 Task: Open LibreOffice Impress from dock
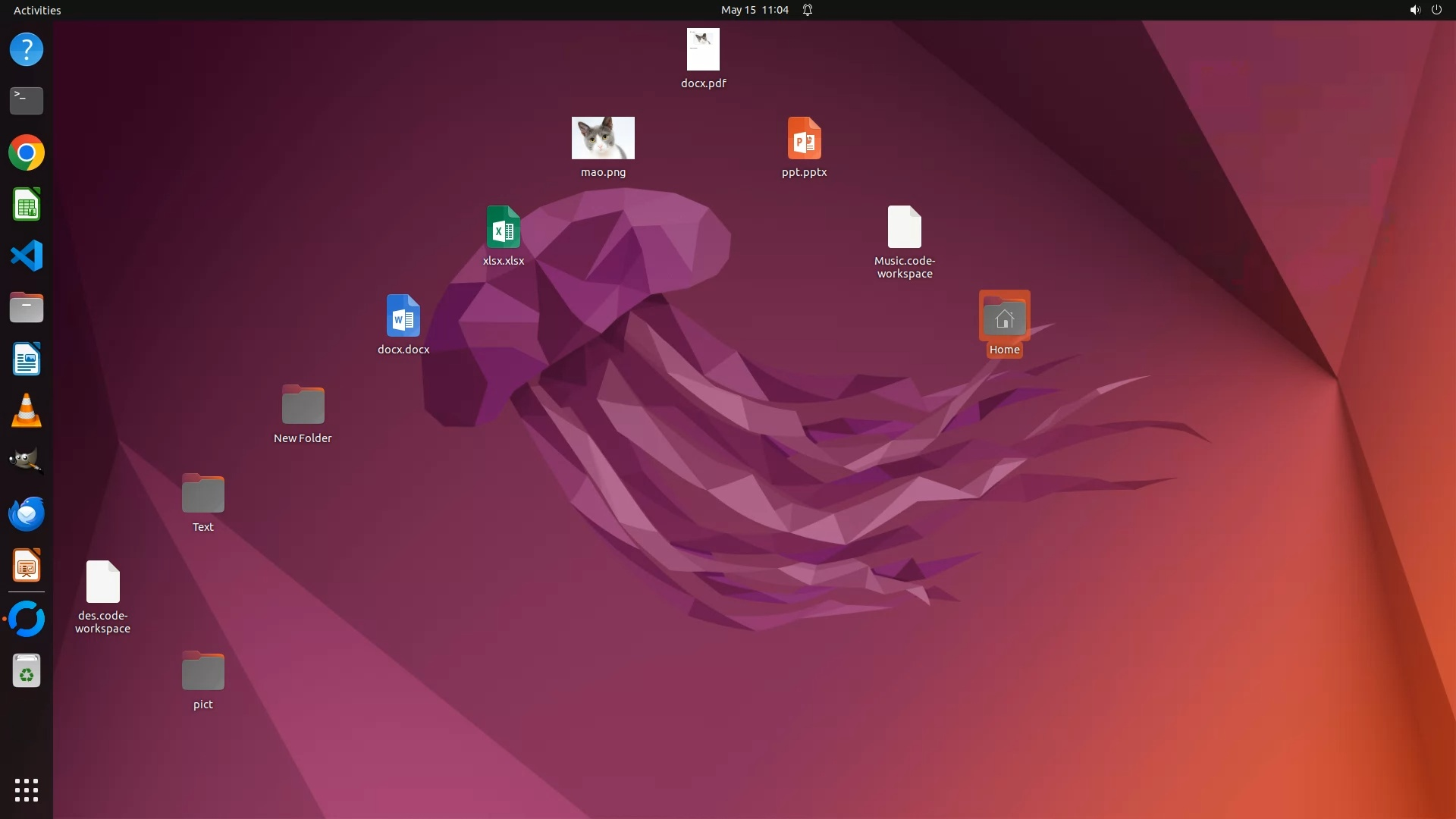click(x=27, y=566)
